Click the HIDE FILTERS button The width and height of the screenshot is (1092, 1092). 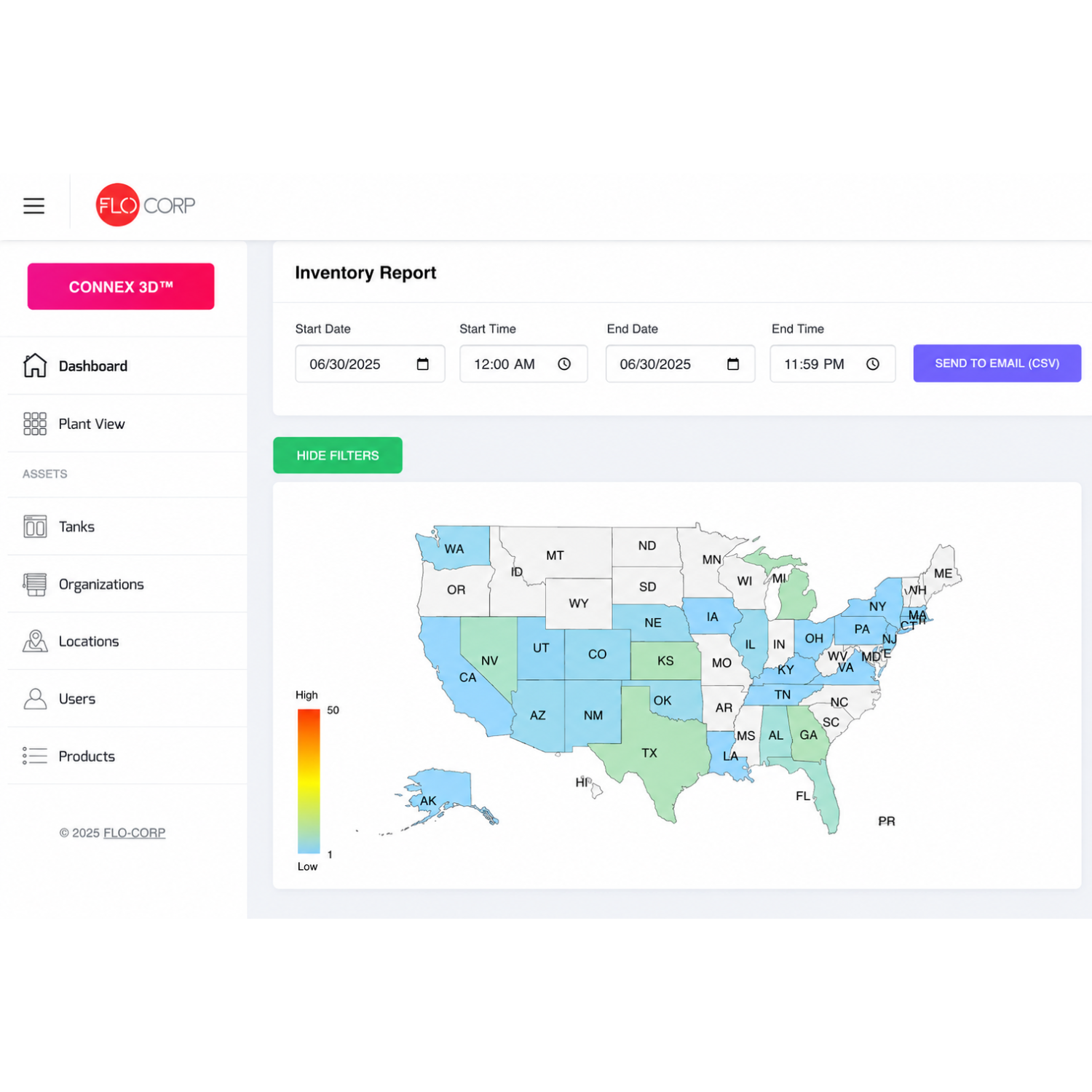[338, 455]
